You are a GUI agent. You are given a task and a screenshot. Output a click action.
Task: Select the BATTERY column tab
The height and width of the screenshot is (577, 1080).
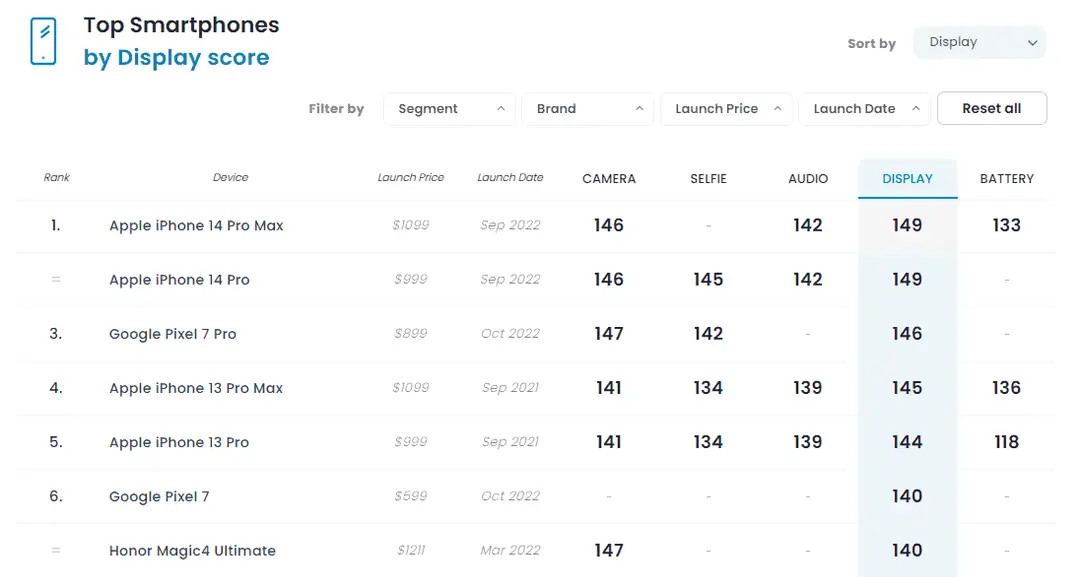click(1006, 179)
